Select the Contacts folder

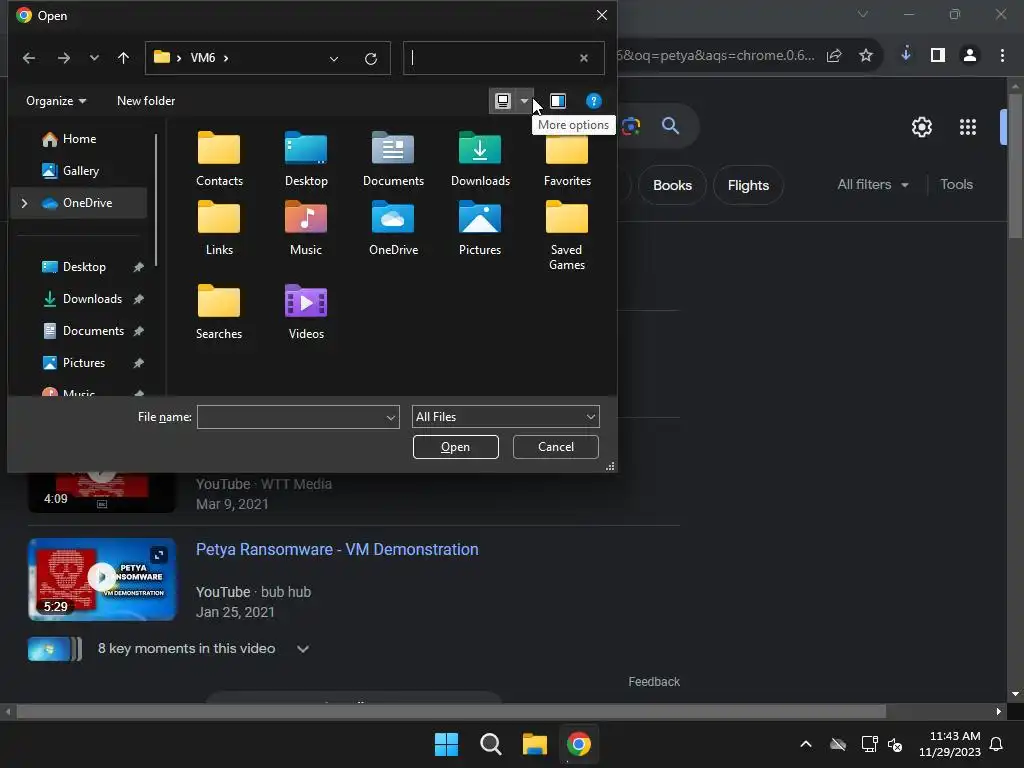click(x=219, y=159)
